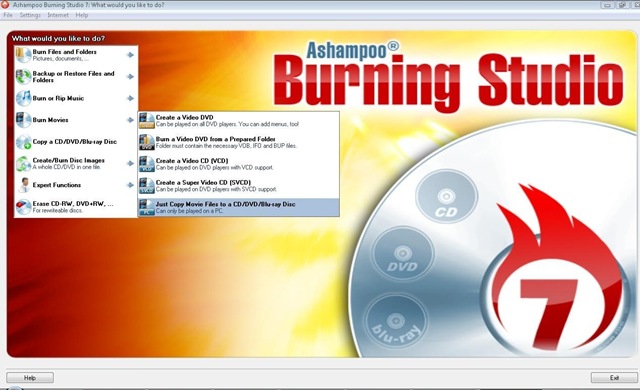Click the Create a Video DVD icon

pos(147,121)
